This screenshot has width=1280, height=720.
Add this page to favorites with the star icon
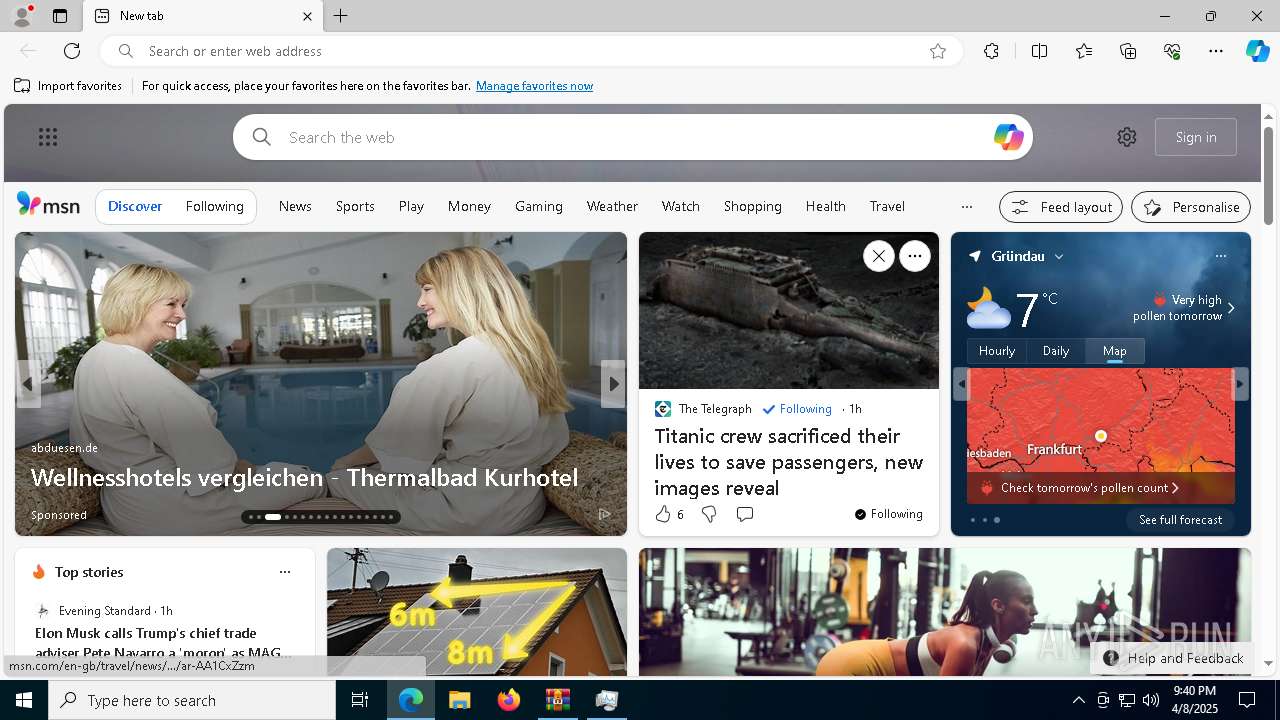click(938, 51)
